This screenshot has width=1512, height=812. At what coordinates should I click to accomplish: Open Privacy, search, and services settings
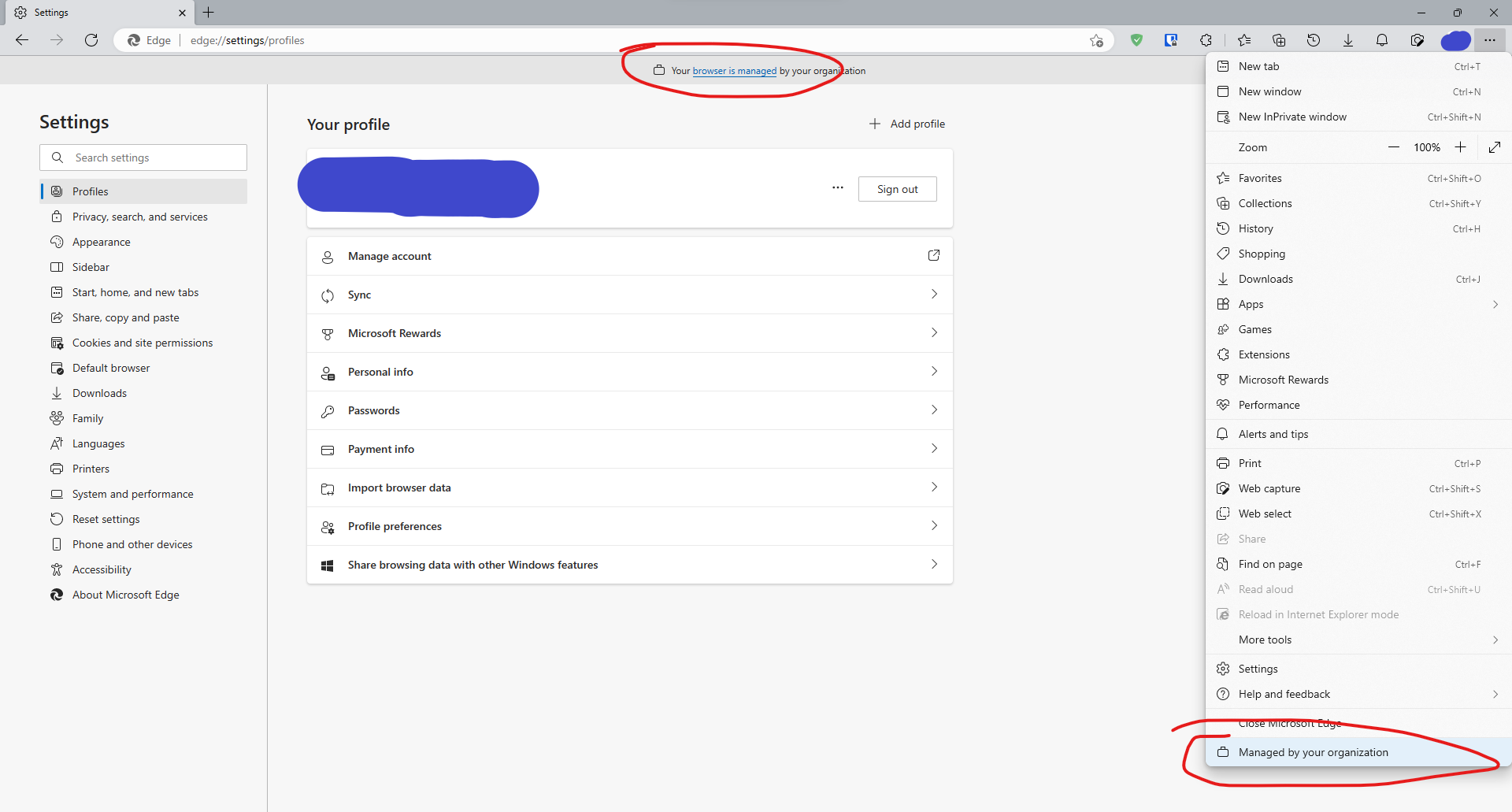click(143, 217)
